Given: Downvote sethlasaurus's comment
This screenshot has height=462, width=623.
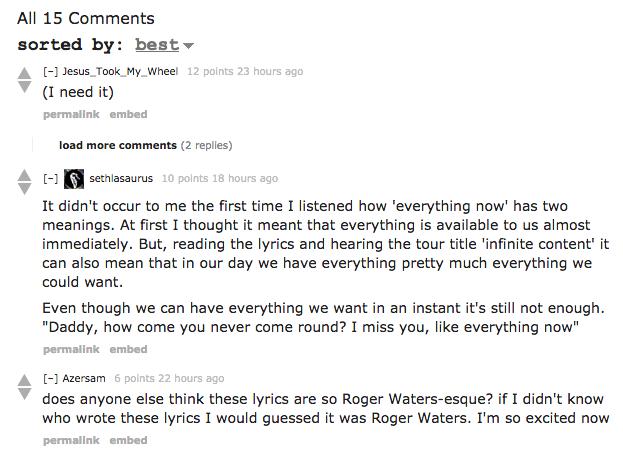Looking at the screenshot, I should [24, 189].
